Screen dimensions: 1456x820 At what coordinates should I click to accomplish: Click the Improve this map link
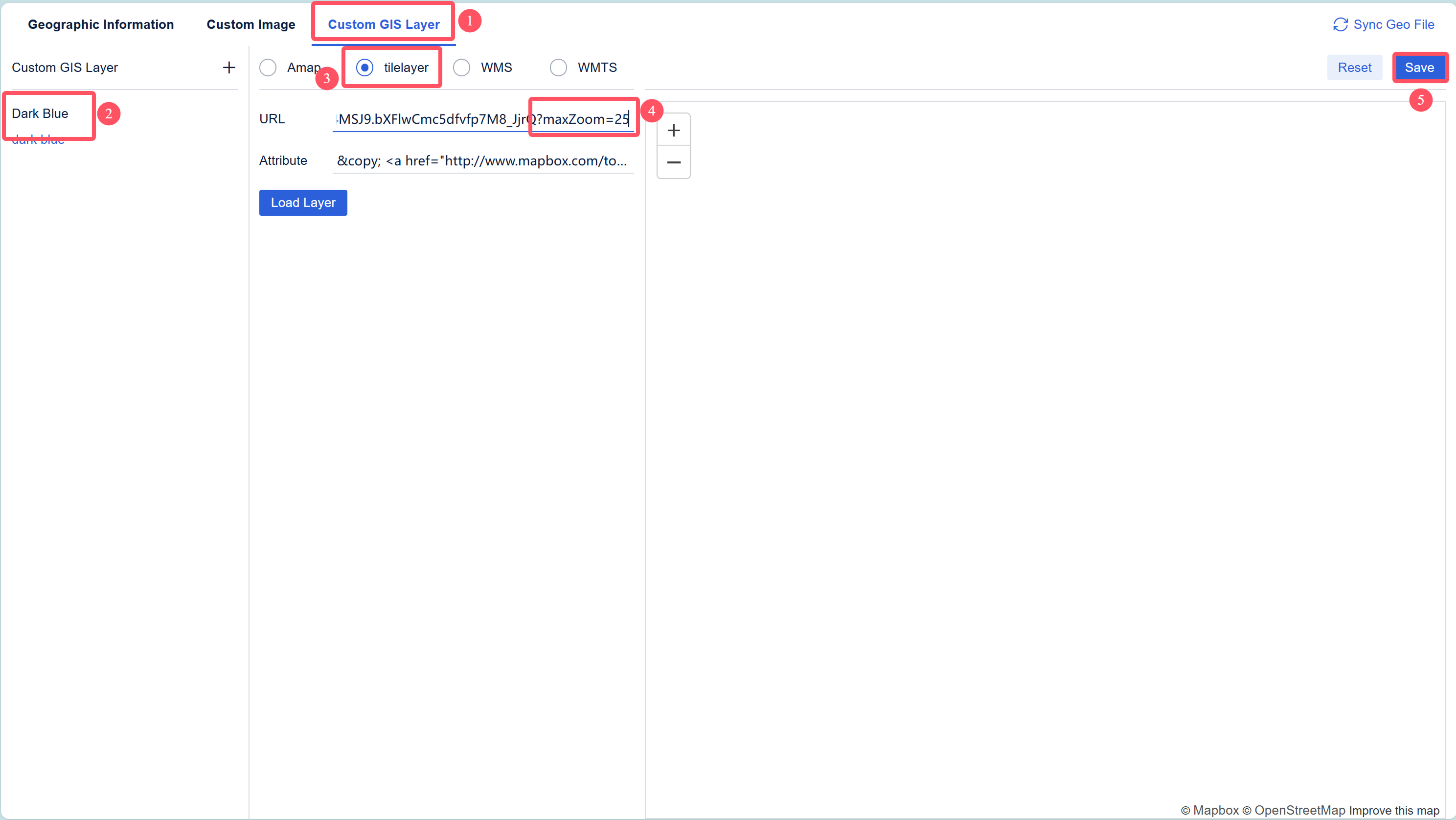tap(1394, 810)
